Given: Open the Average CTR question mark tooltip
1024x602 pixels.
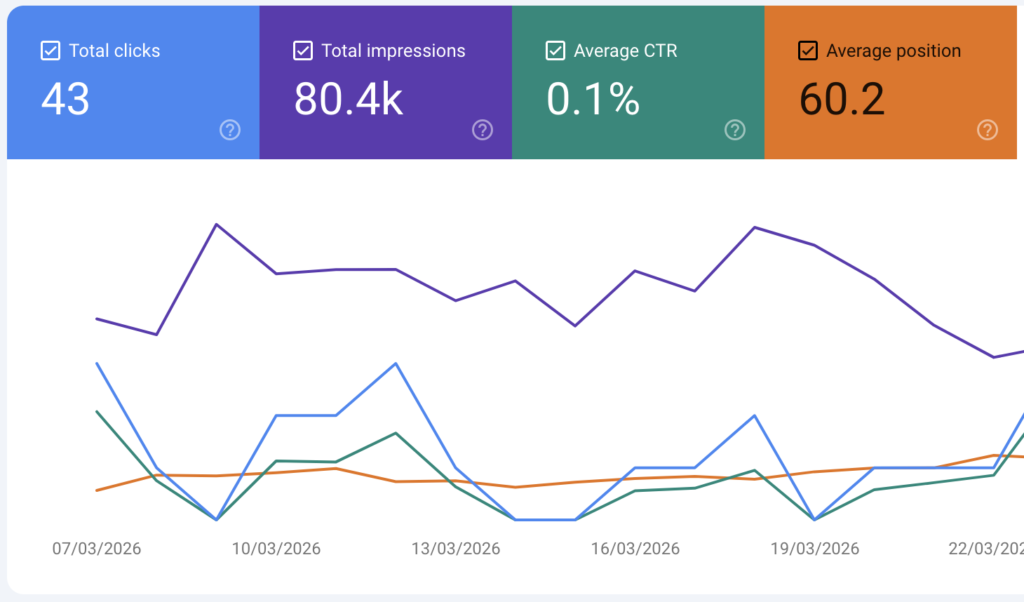Looking at the screenshot, I should [x=735, y=130].
